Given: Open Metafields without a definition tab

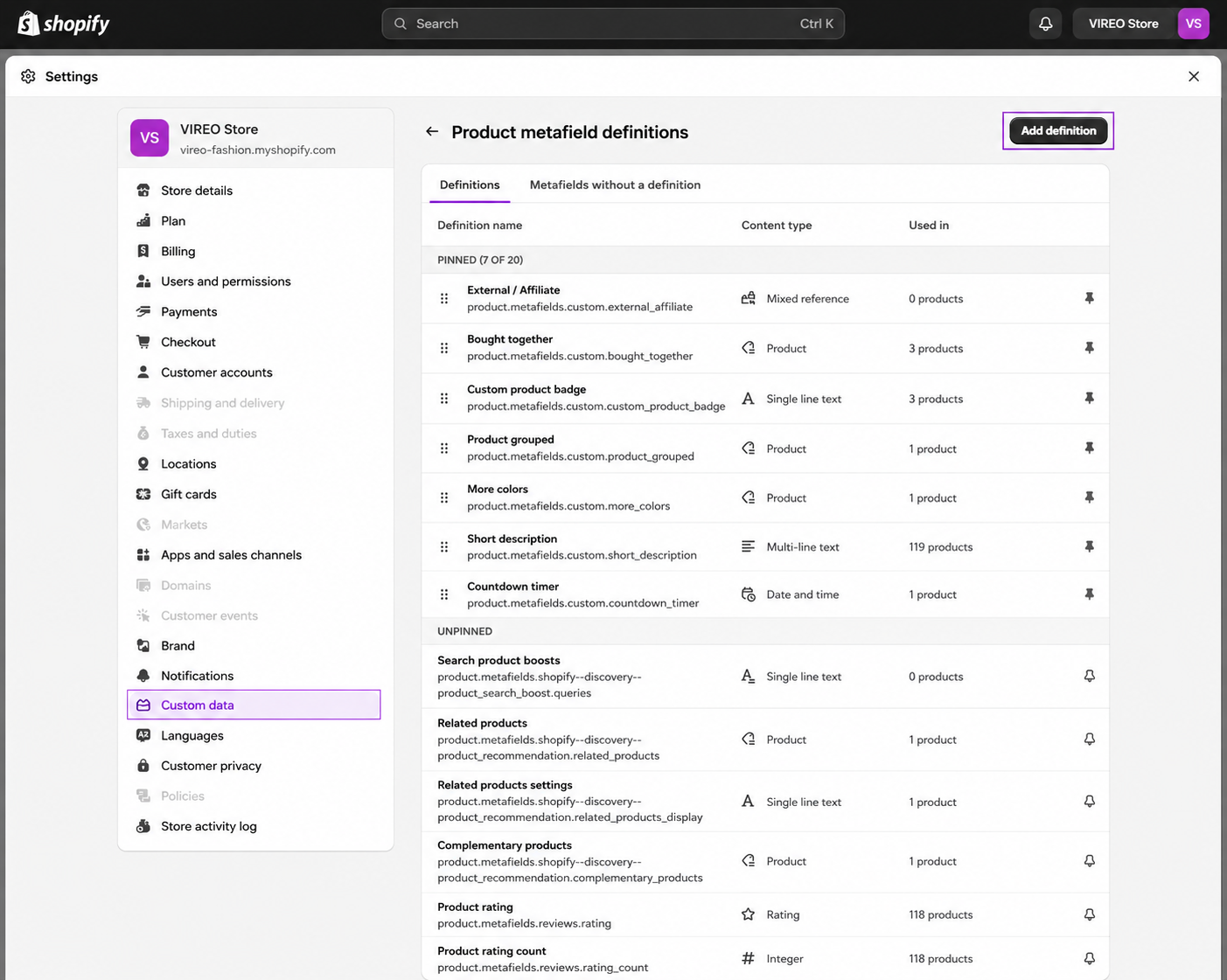Looking at the screenshot, I should tap(615, 184).
